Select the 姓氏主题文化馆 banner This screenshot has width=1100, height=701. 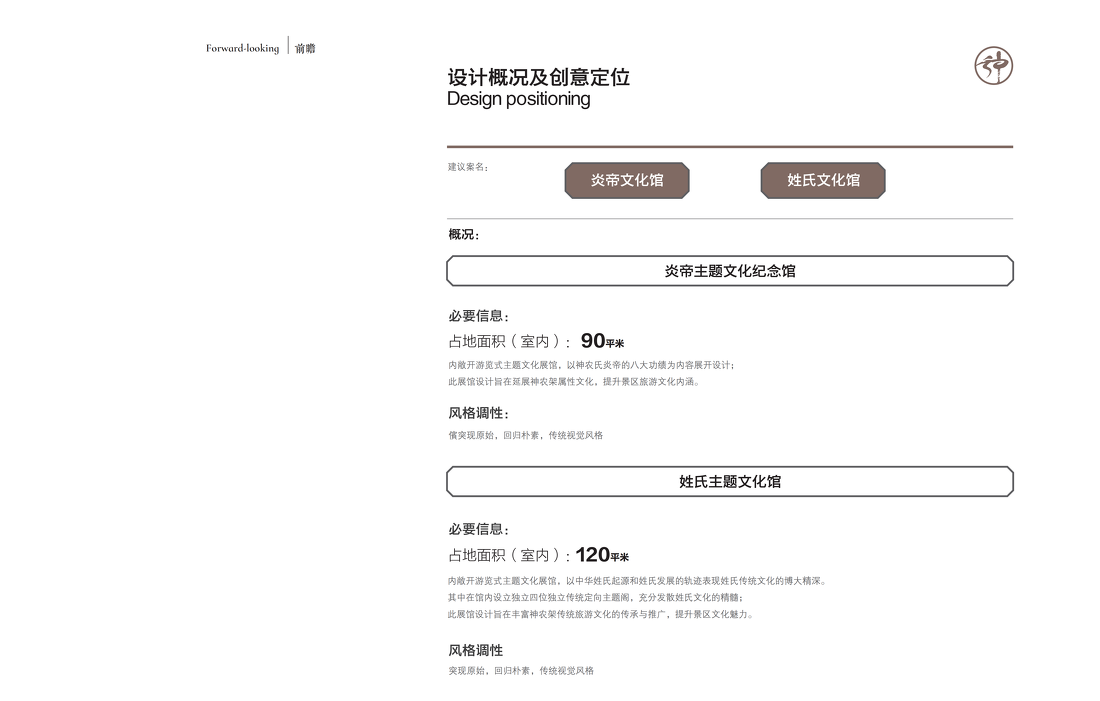pyautogui.click(x=730, y=482)
